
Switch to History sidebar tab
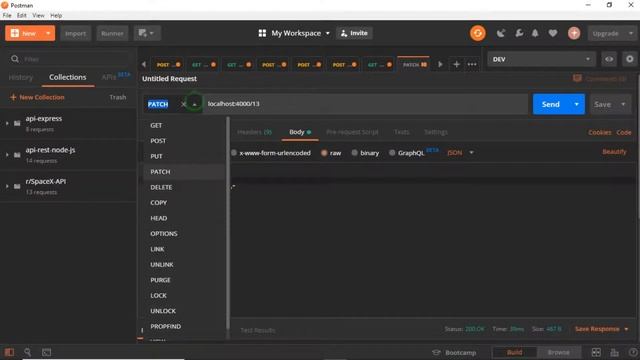click(20, 77)
